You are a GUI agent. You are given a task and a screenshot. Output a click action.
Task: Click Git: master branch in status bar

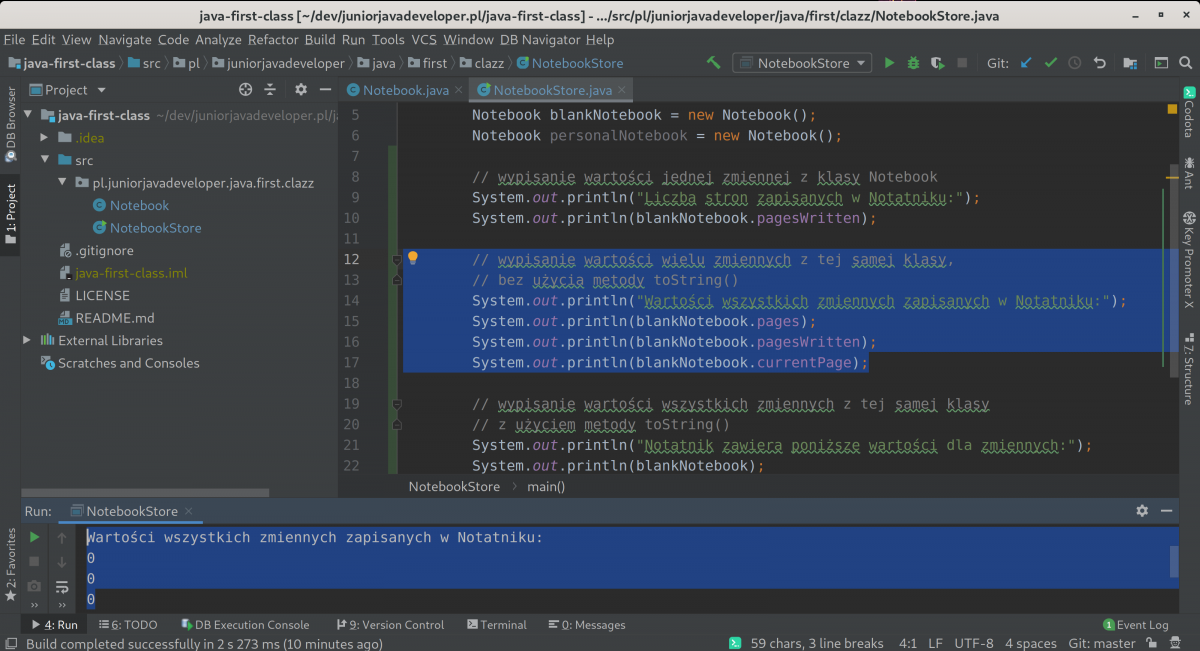1102,643
